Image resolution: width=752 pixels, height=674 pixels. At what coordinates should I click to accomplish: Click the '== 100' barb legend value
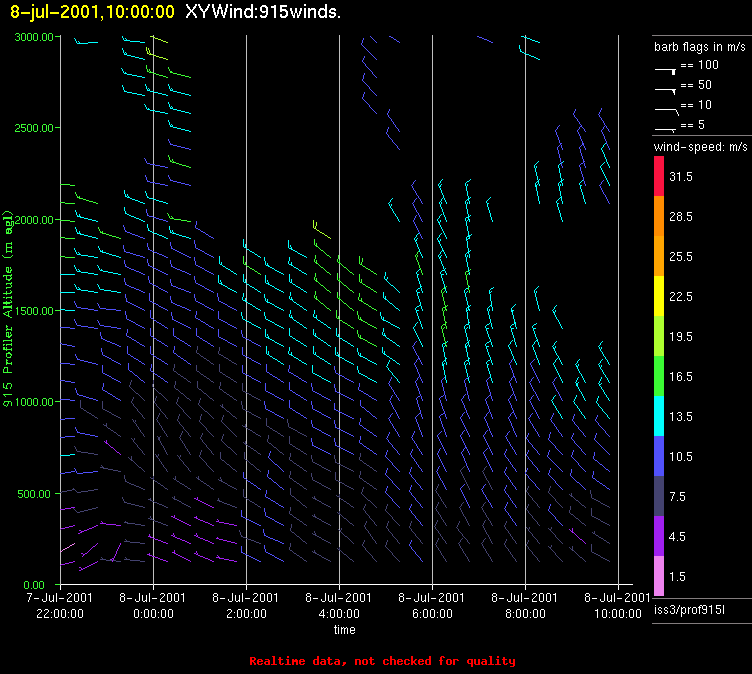point(699,65)
